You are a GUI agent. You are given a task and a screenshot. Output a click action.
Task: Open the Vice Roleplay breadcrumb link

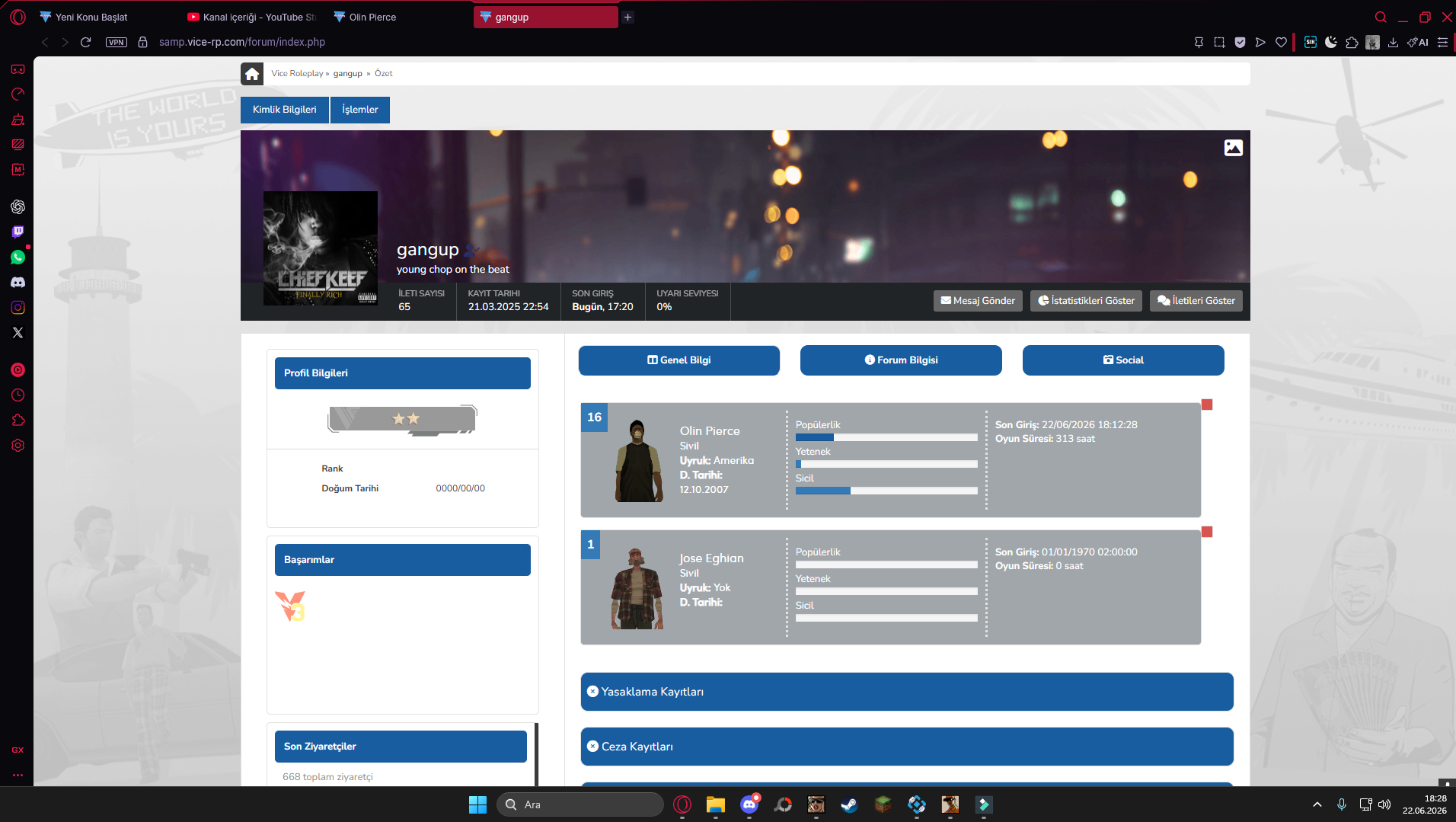coord(297,74)
